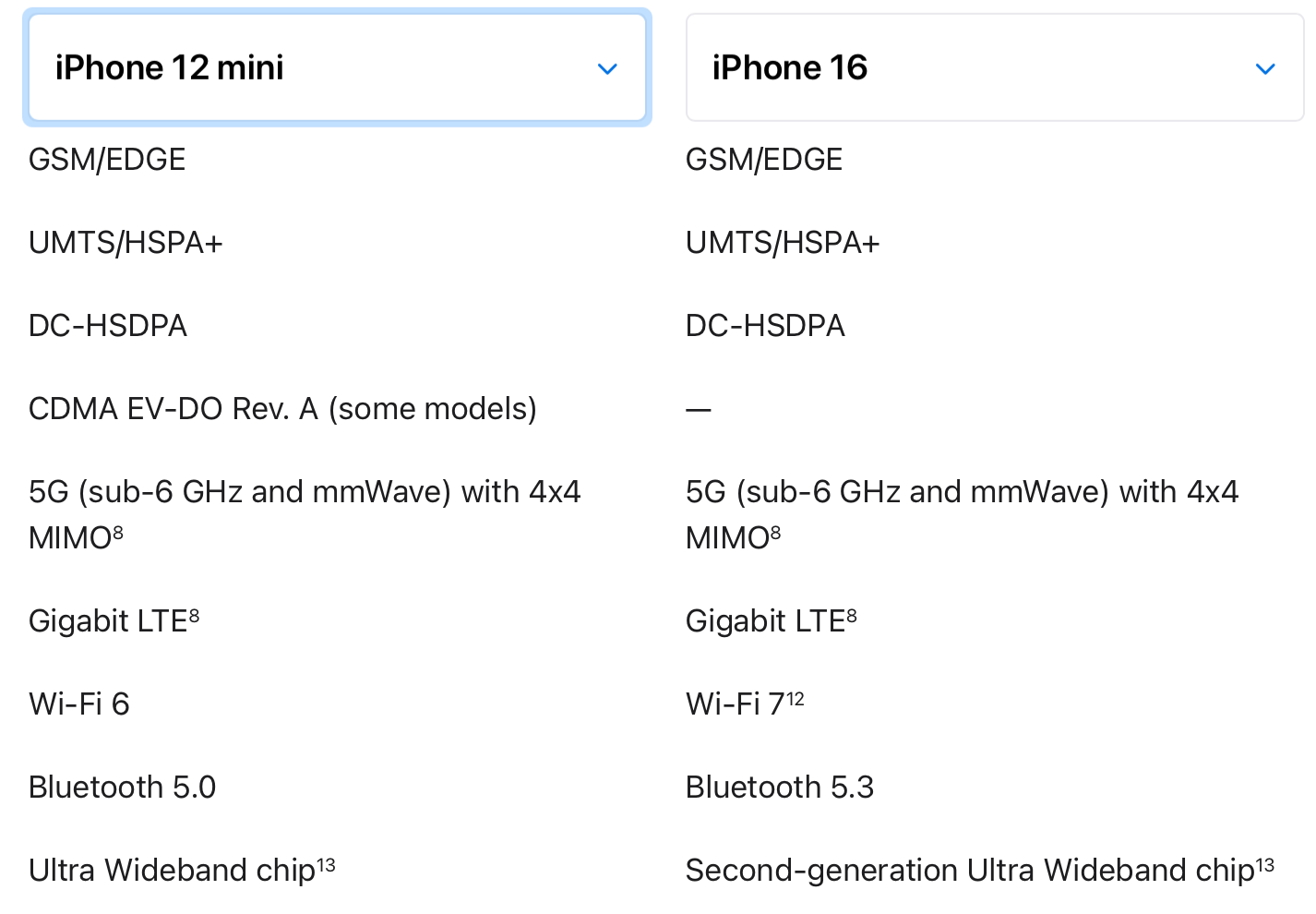Open footnote 13 on iPhone 12 mini Ultra Wideband chip
The image size is (1316, 914).
point(326,865)
